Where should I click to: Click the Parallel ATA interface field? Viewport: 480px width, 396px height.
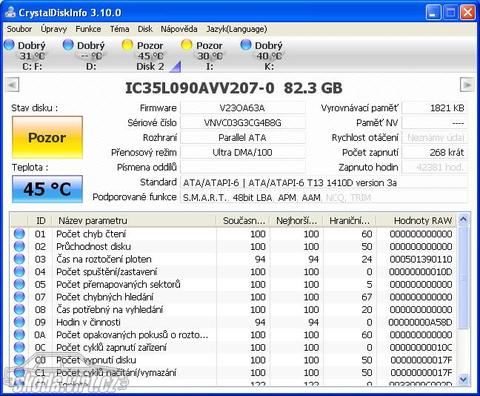243,138
